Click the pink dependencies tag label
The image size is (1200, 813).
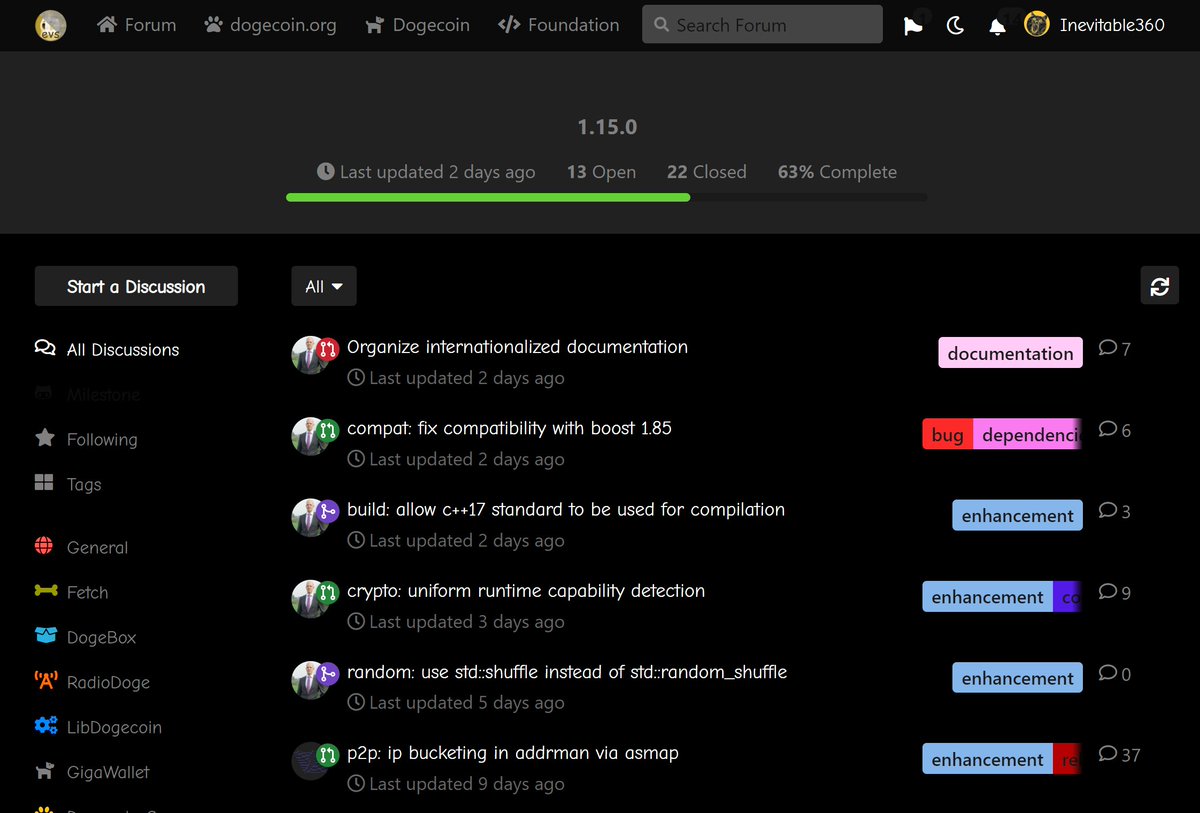tap(1027, 434)
